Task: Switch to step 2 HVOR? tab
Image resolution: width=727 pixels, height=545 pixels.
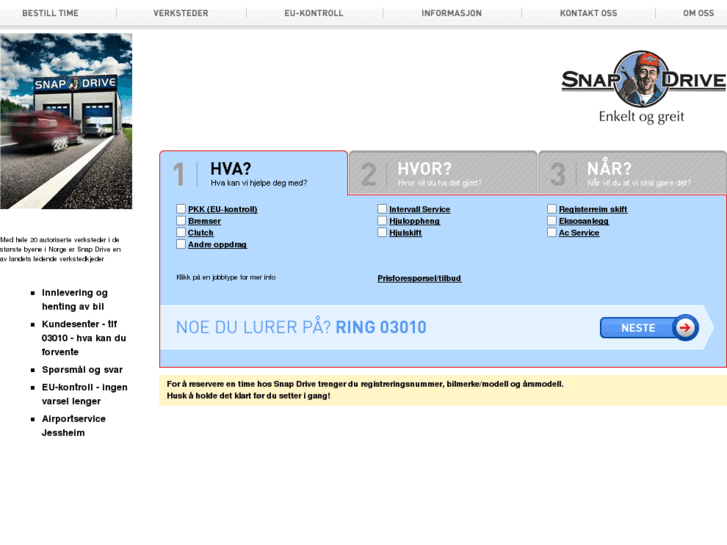Action: [x=443, y=173]
